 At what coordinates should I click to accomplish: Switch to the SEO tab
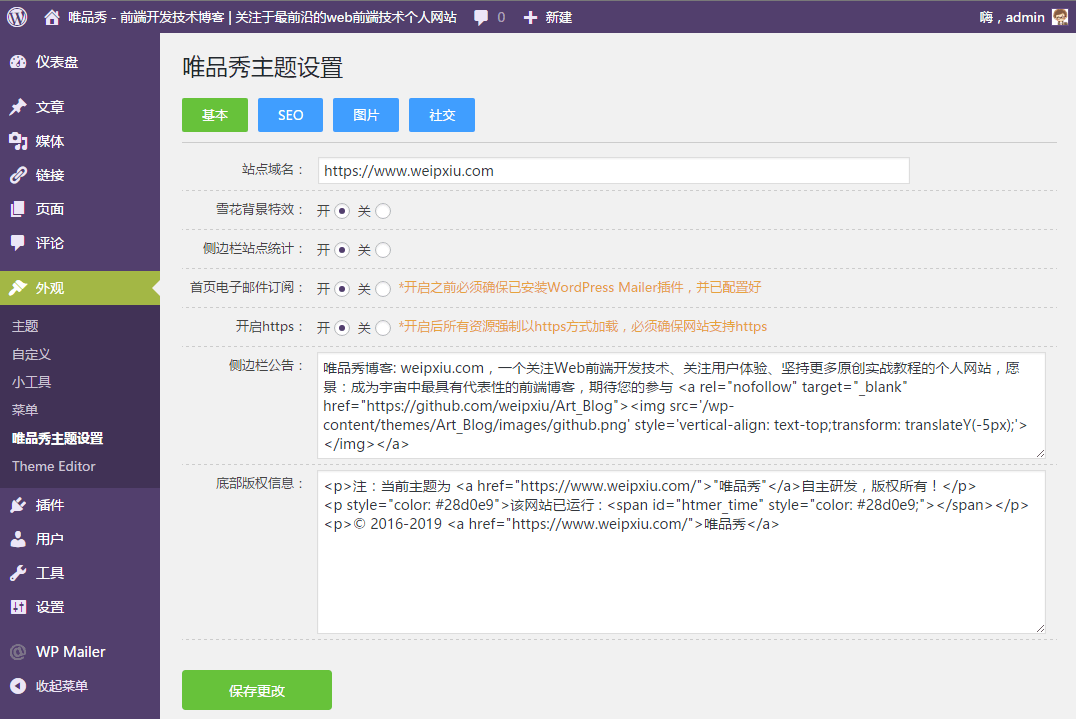click(x=290, y=115)
